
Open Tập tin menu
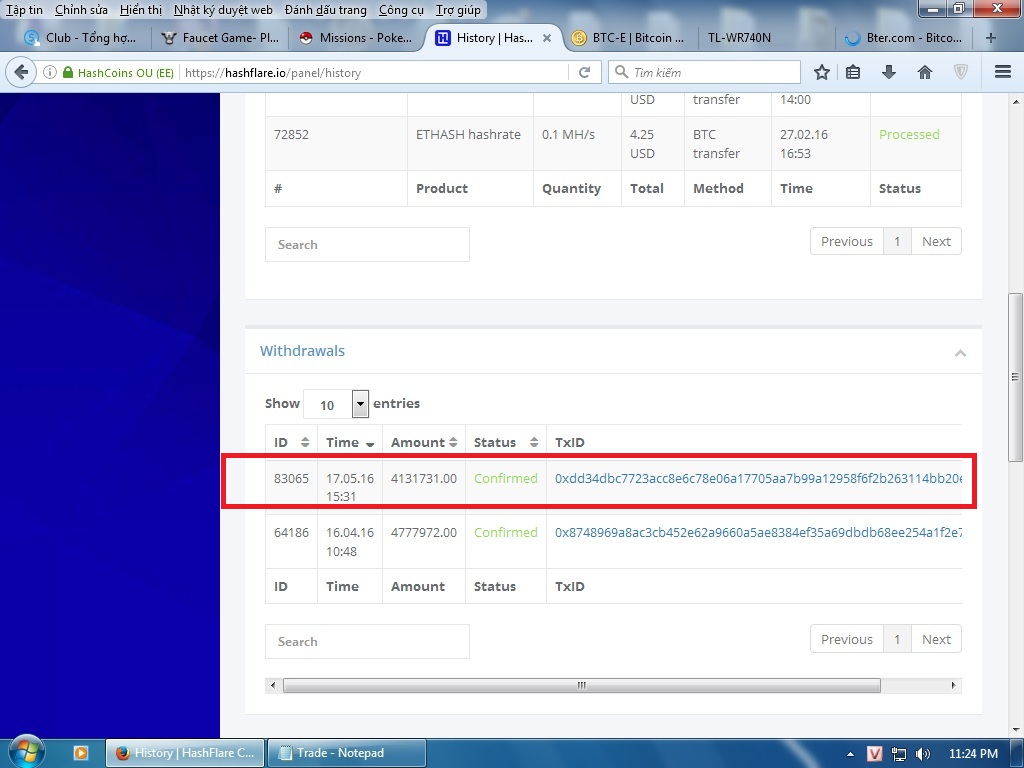(x=24, y=10)
